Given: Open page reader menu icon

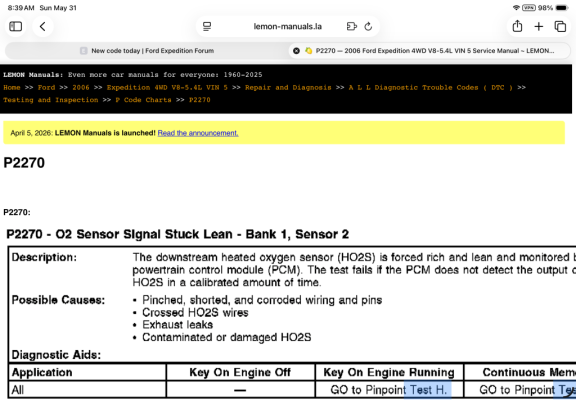Looking at the screenshot, I should pos(207,26).
